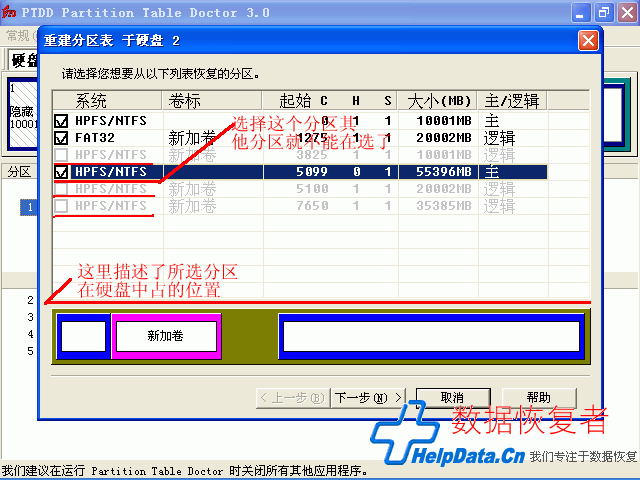Screen dimensions: 640x480
Task: Uncheck the selected 55396MB HPFS/NTFS partition
Action: 61,172
